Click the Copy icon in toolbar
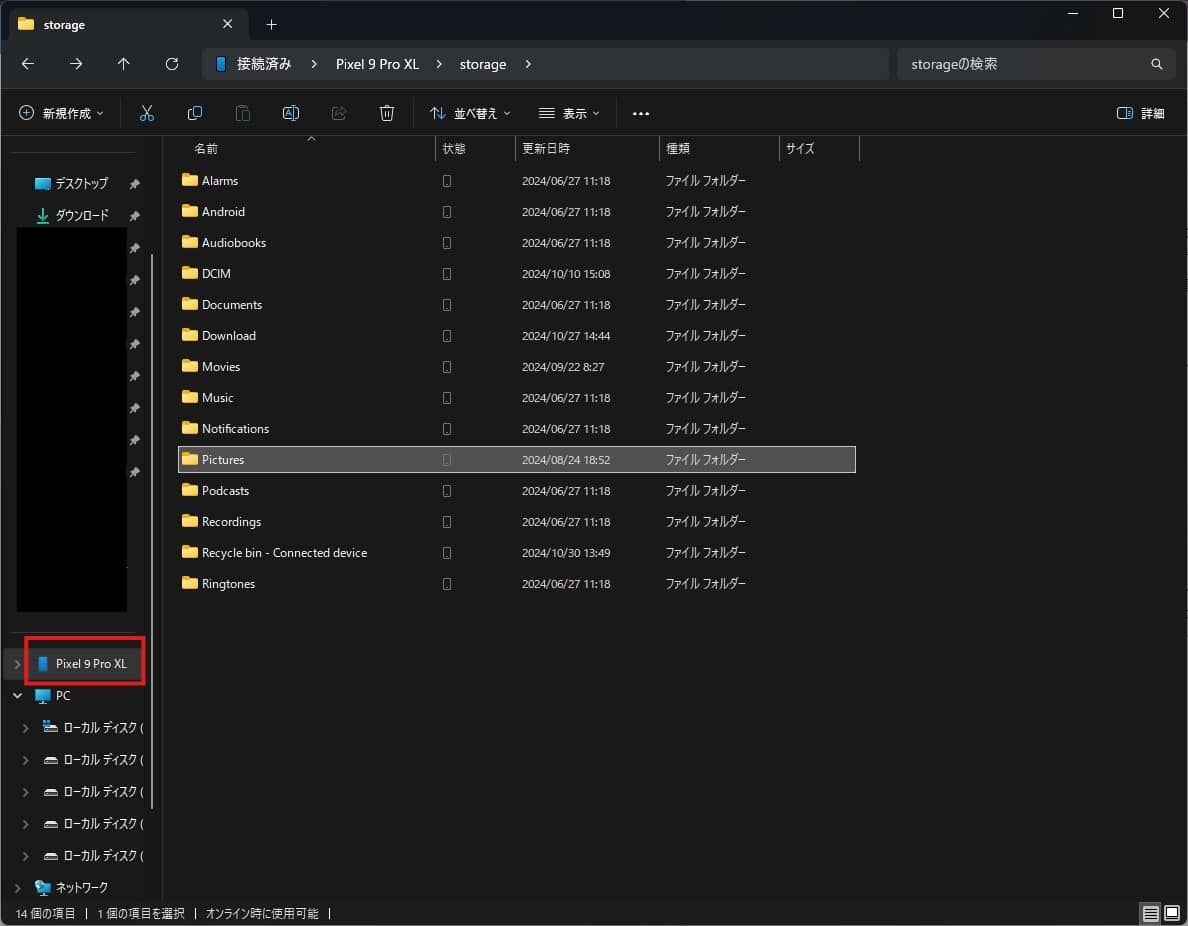The height and width of the screenshot is (926, 1188). (195, 114)
